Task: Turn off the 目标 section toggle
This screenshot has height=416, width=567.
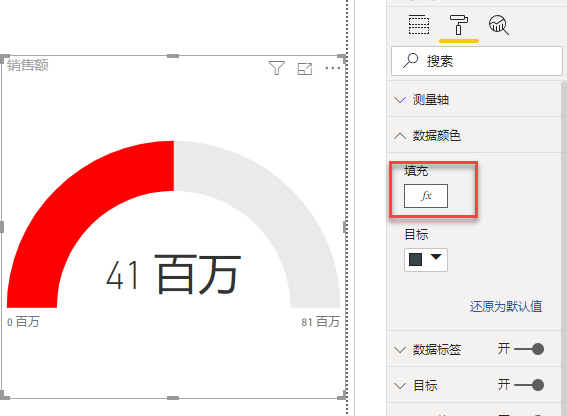Action: (x=529, y=385)
